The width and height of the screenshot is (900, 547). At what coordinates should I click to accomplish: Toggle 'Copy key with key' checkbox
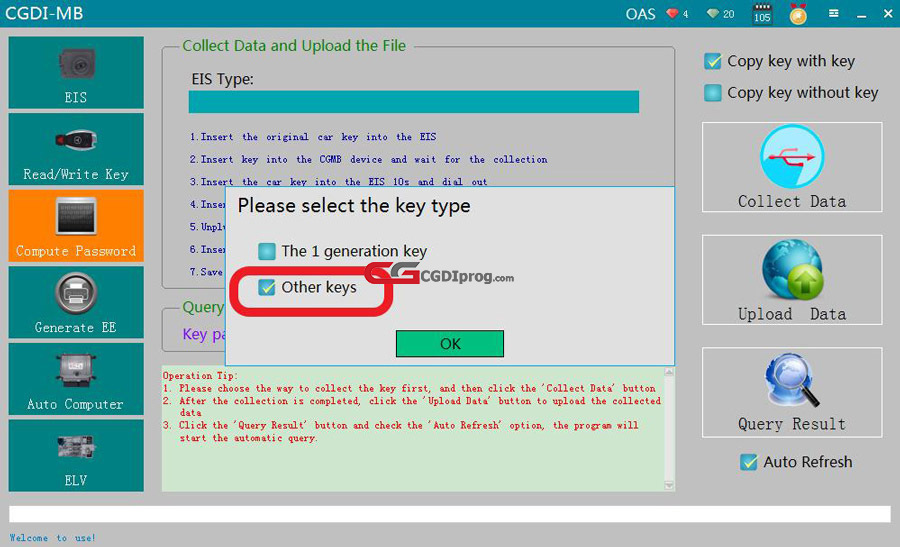(713, 61)
